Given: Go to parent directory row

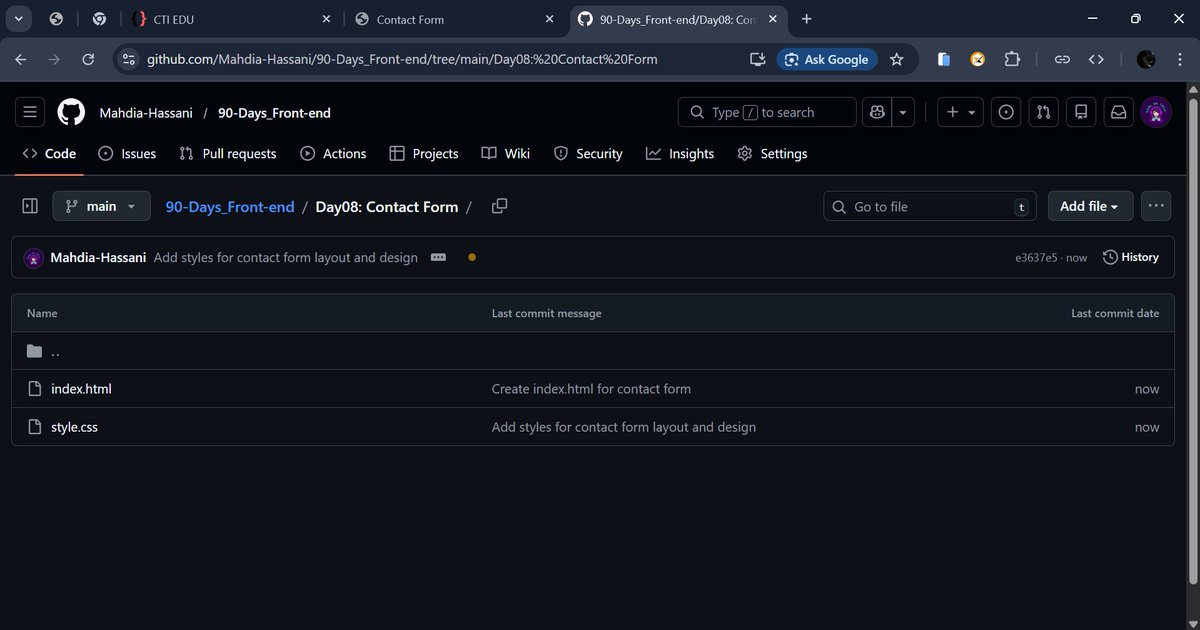Looking at the screenshot, I should click(x=593, y=351).
